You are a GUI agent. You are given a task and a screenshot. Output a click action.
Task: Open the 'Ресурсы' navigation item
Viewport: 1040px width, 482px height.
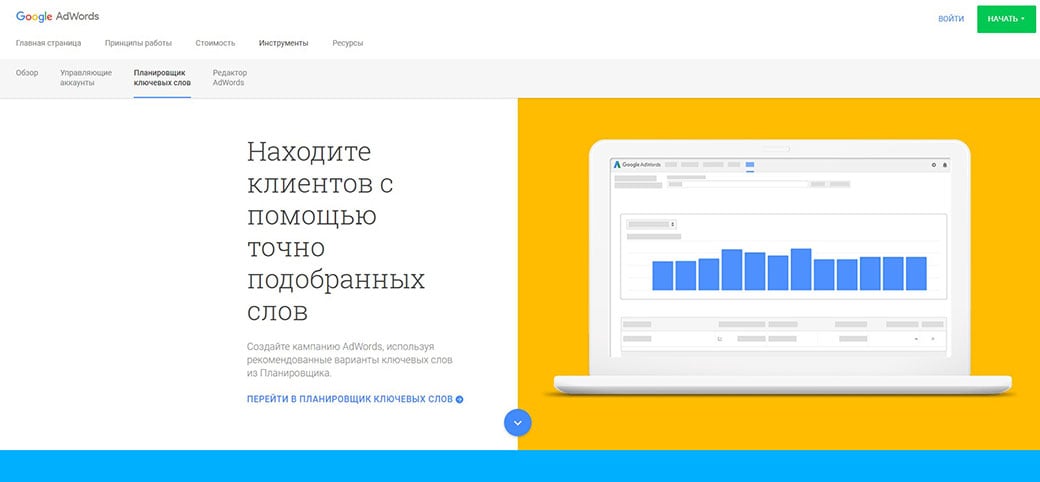pos(347,43)
